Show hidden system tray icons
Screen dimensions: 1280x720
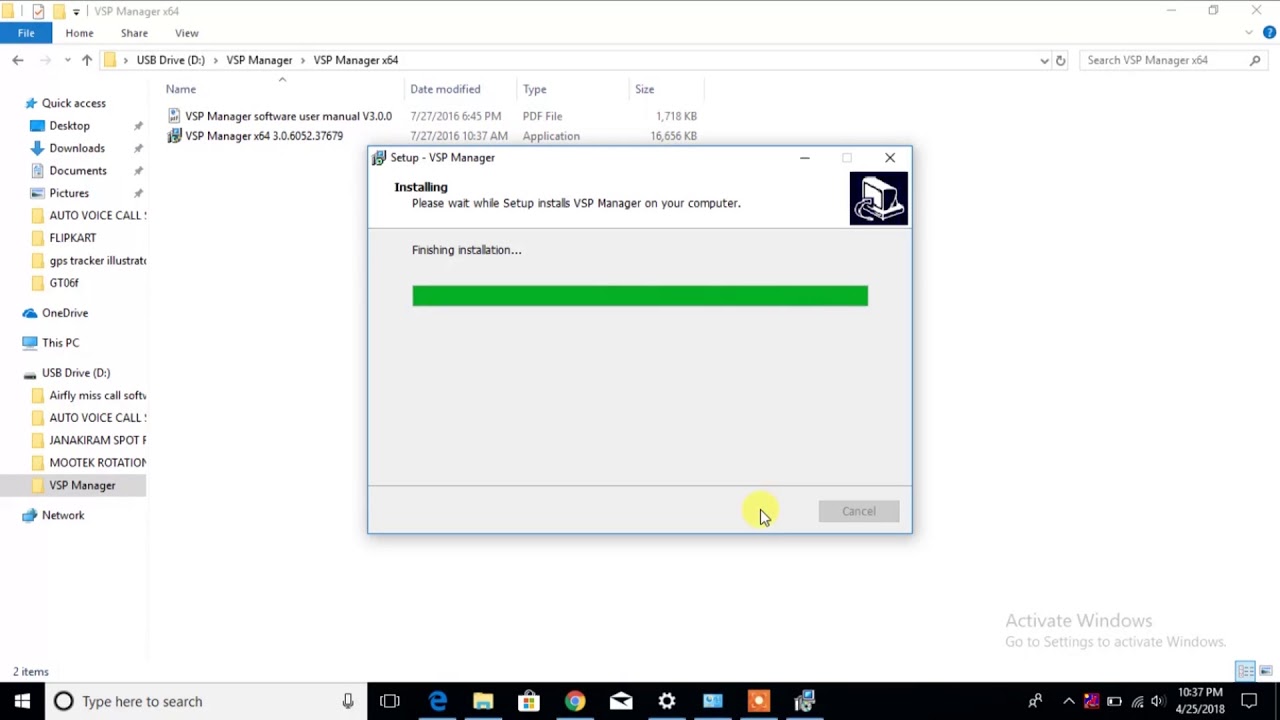tap(1068, 701)
